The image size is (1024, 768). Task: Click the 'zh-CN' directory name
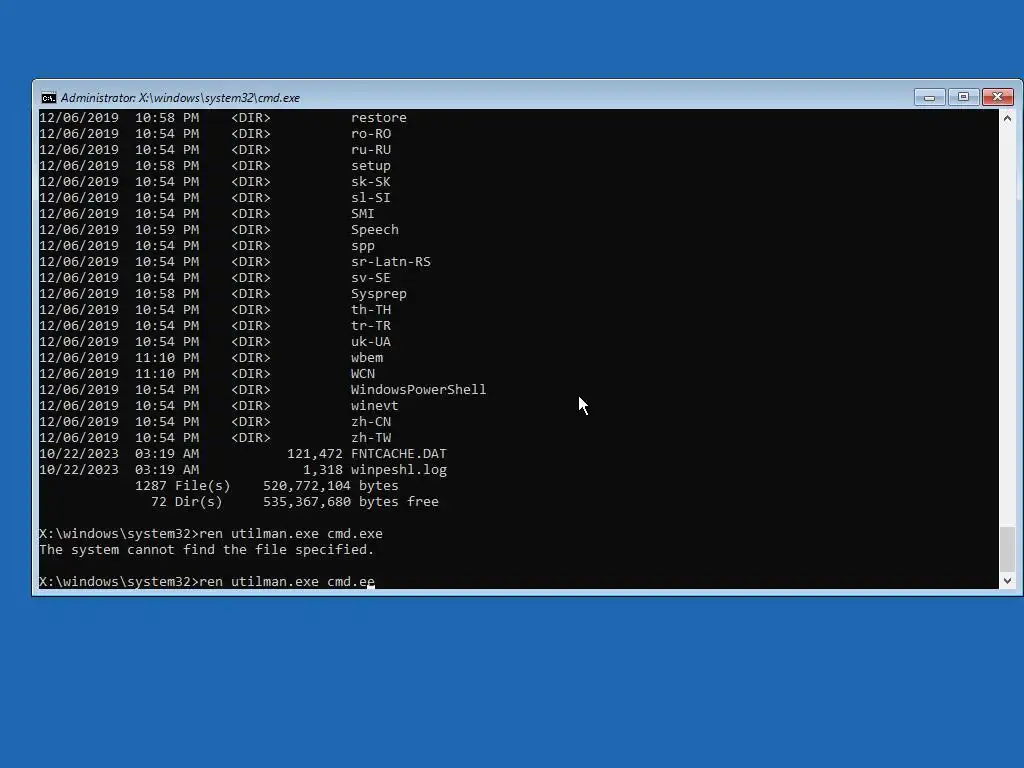pyautogui.click(x=371, y=421)
